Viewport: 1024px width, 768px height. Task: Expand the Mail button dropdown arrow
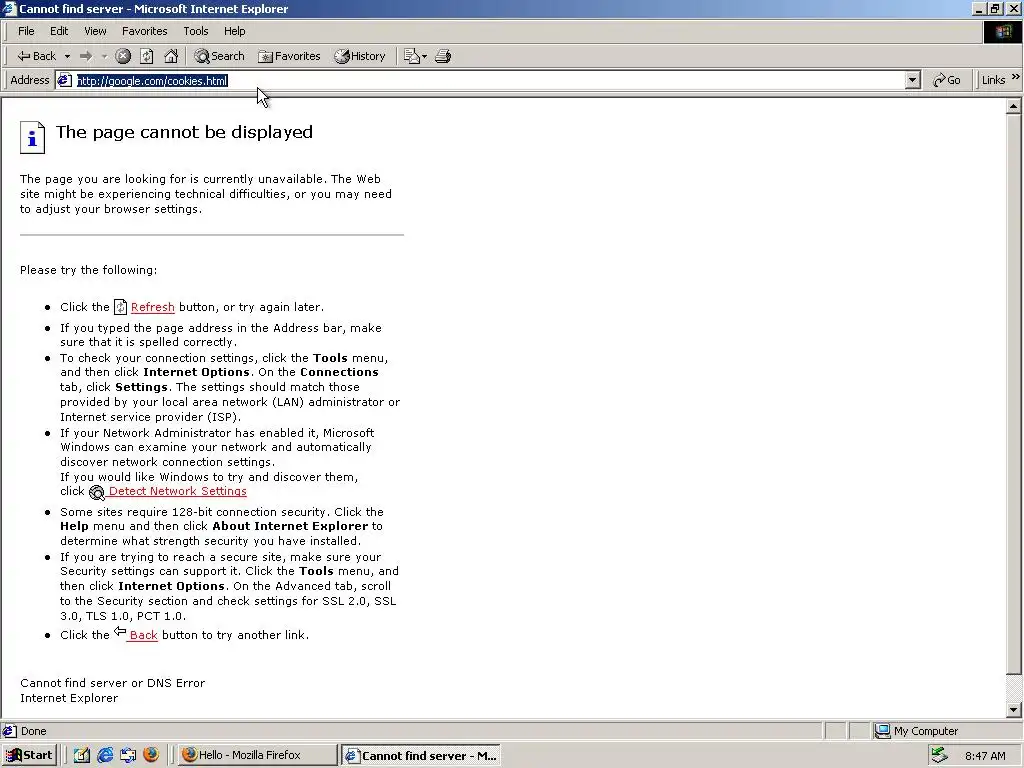[424, 57]
